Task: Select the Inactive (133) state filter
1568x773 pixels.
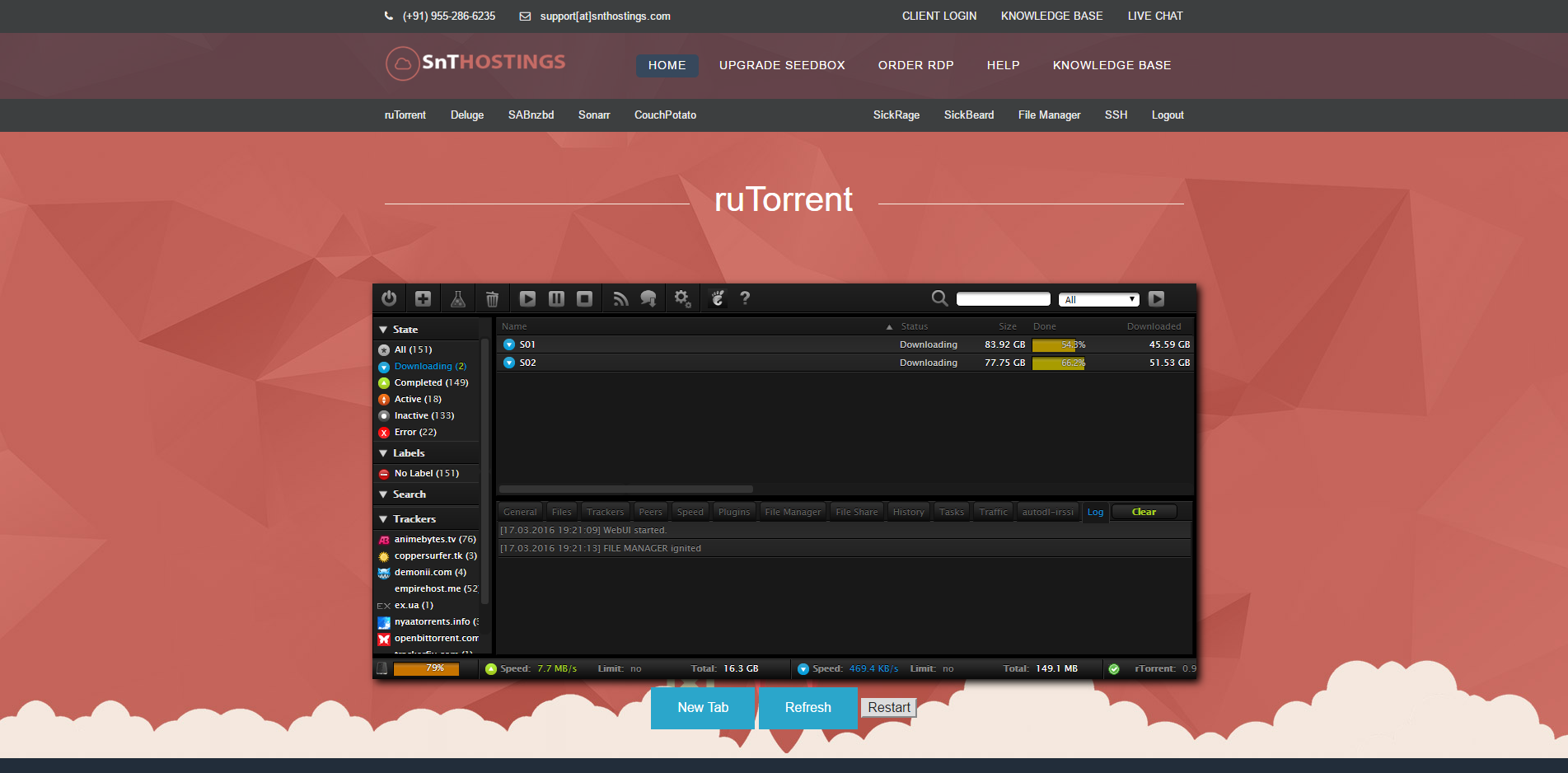Action: (x=426, y=415)
